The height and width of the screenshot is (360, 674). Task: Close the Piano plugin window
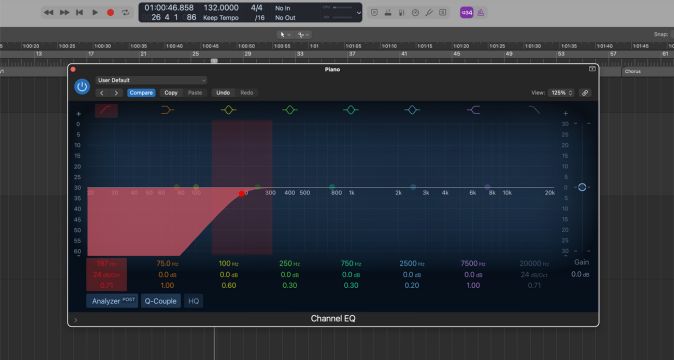coord(73,69)
